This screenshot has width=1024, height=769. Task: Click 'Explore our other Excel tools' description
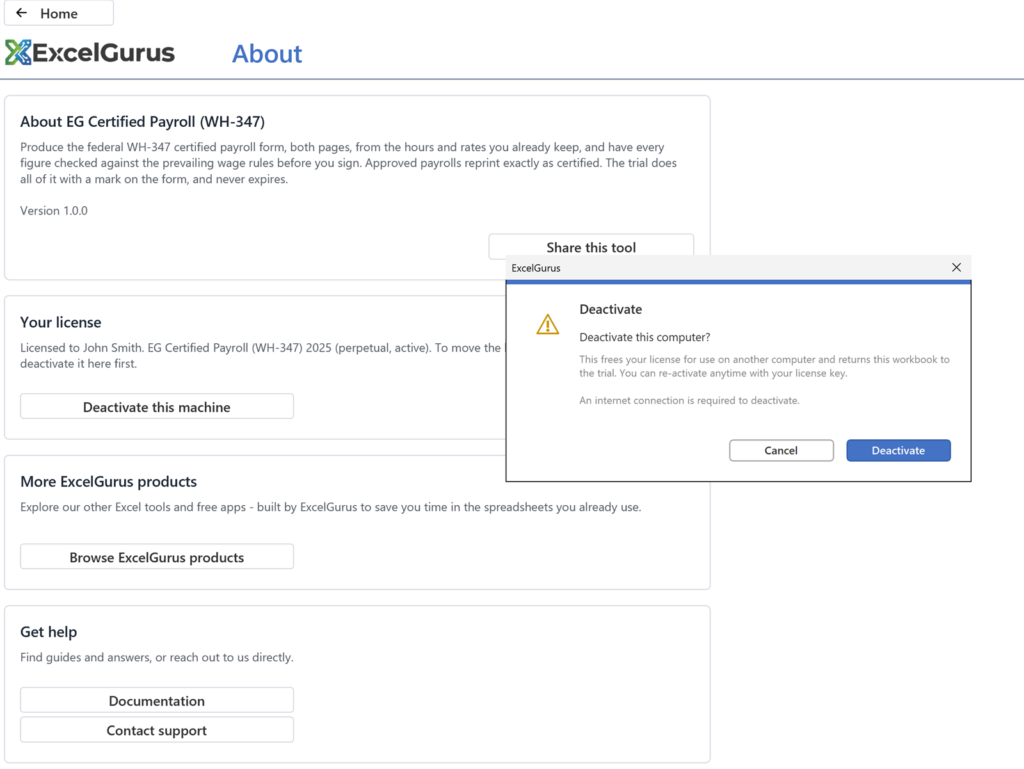point(330,507)
